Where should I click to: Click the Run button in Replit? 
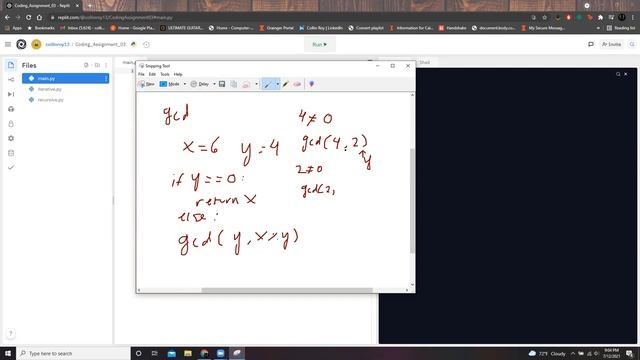[x=320, y=44]
